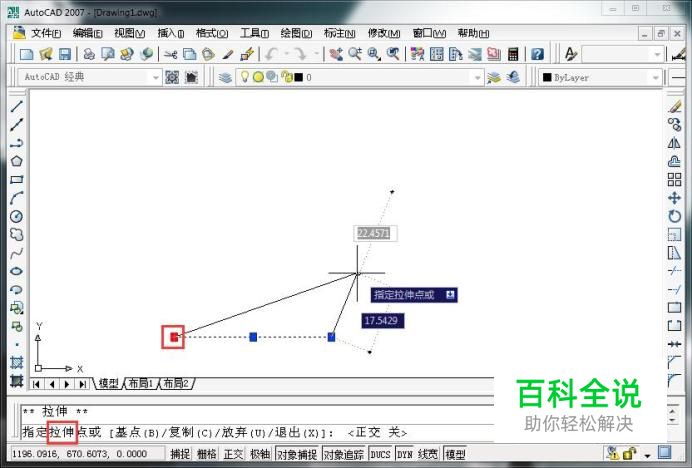Click the Erase tool
This screenshot has width=692, height=468.
[x=674, y=106]
